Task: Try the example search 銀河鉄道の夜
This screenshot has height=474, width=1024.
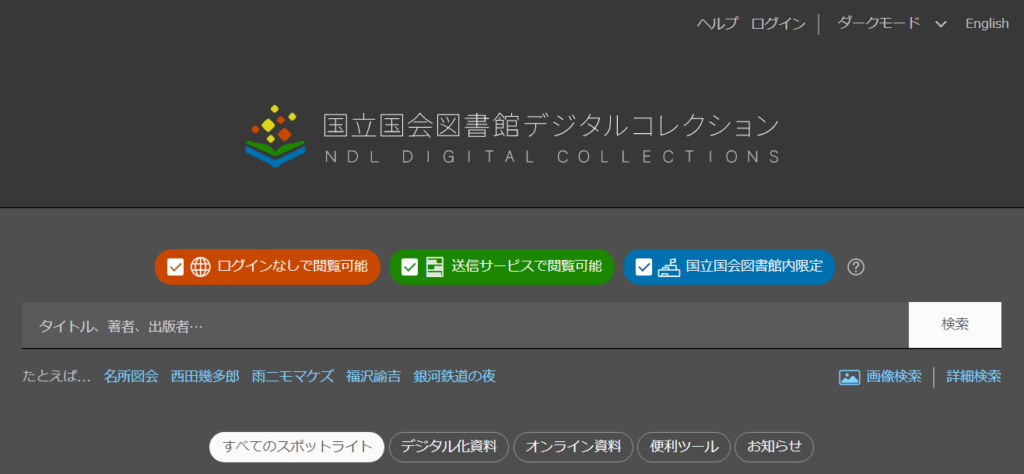Action: point(455,377)
